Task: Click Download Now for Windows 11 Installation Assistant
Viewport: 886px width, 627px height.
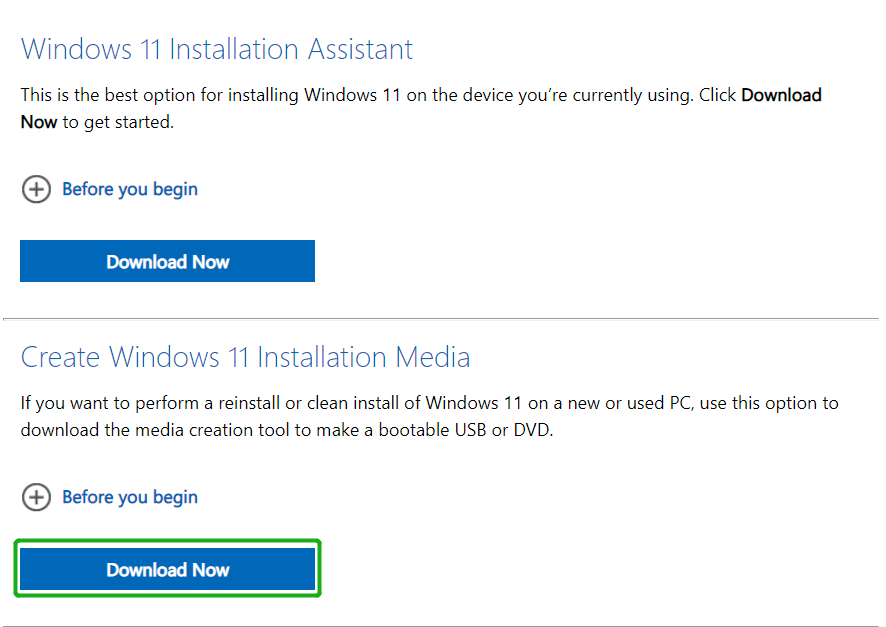Action: pyautogui.click(x=167, y=261)
